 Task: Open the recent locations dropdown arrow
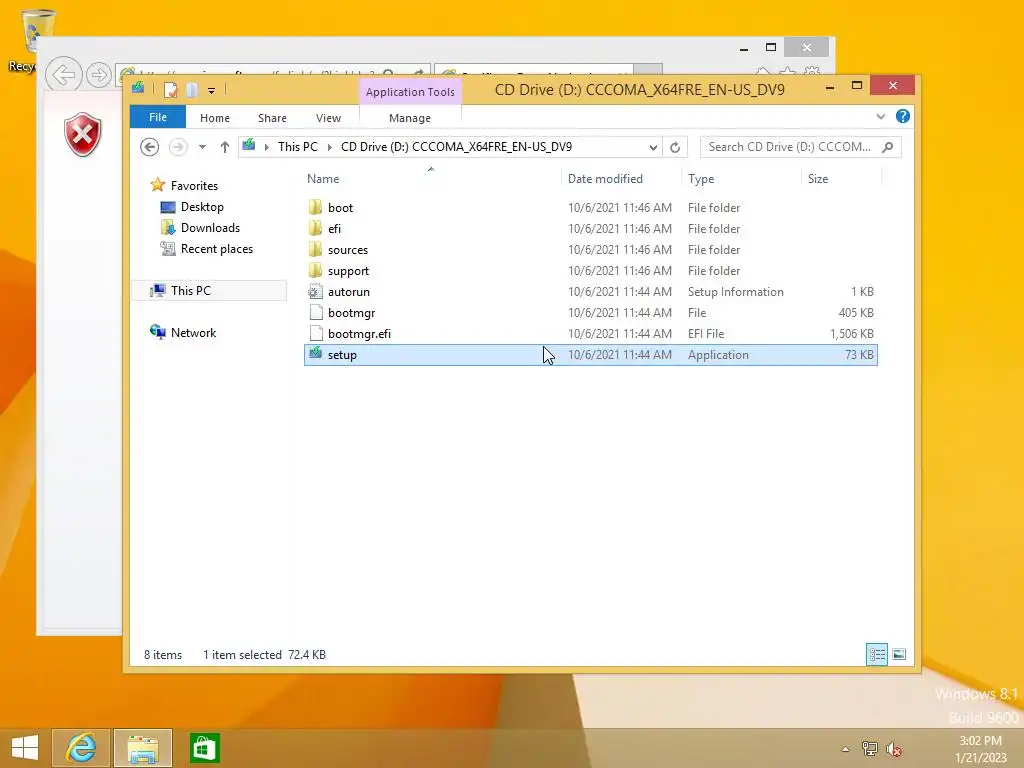202,147
